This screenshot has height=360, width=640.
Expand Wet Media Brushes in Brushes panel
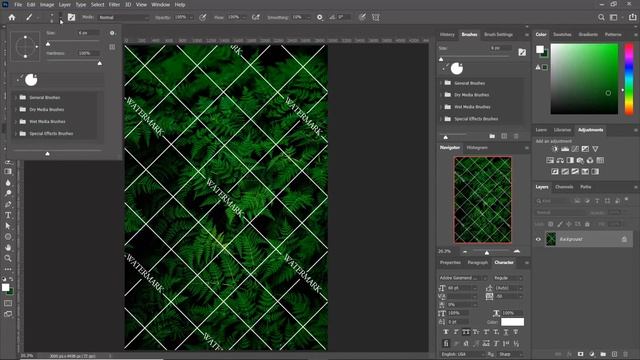click(x=441, y=107)
